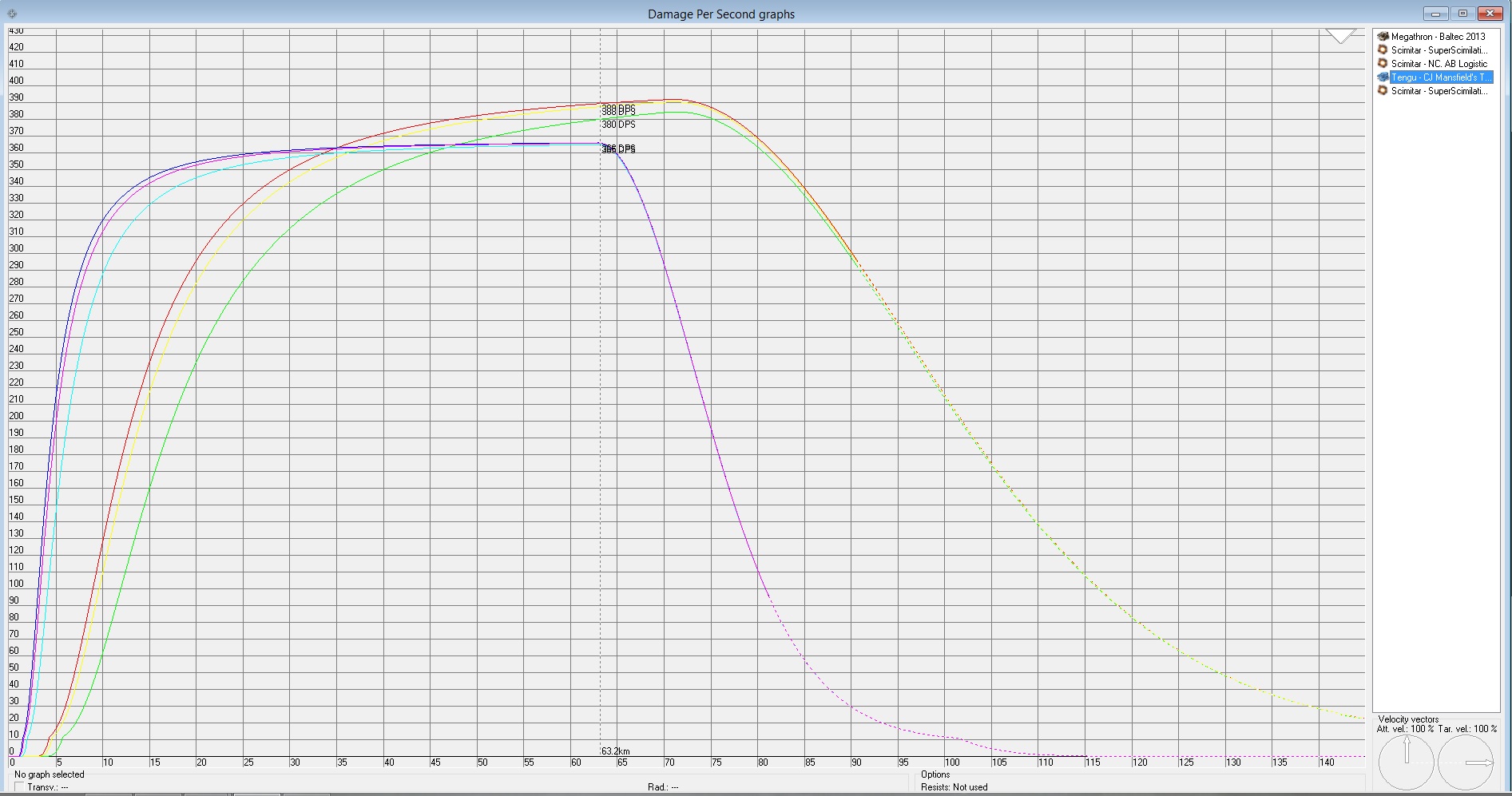Click the blue Tengu ship icon

click(1383, 77)
